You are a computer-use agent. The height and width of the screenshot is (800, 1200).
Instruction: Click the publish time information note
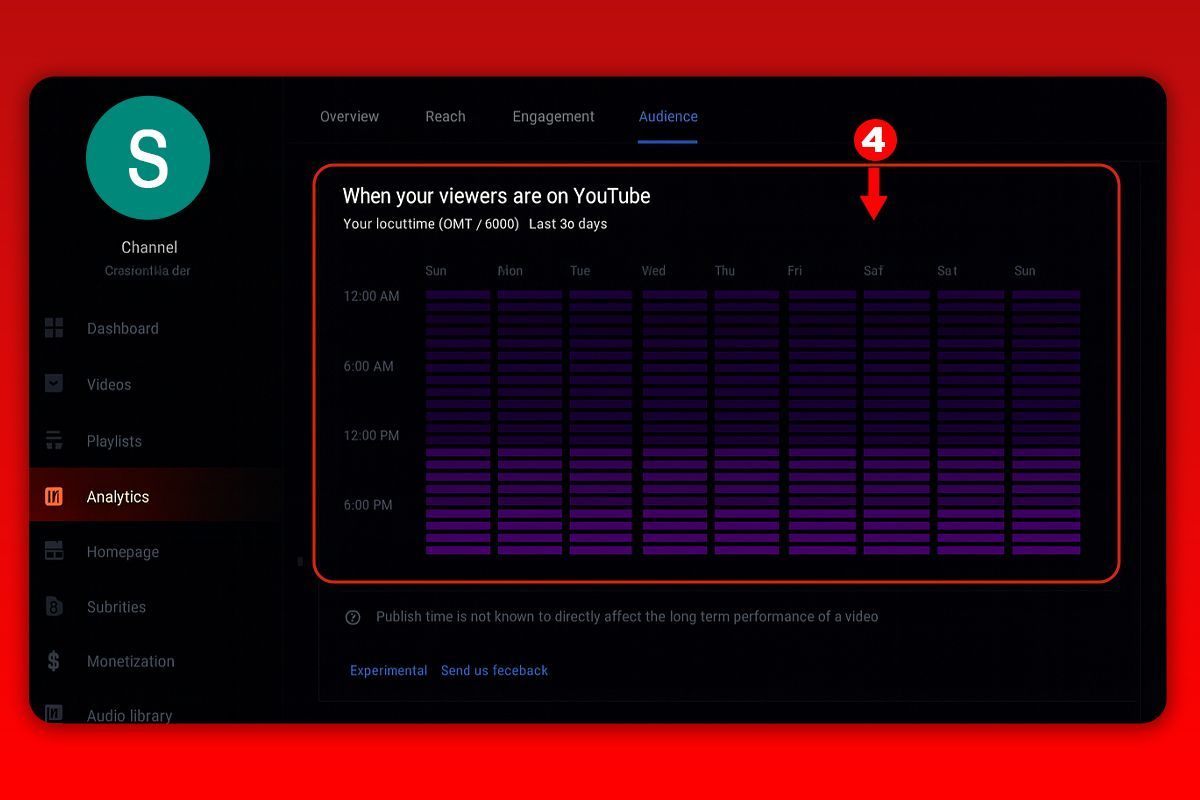pyautogui.click(x=627, y=617)
